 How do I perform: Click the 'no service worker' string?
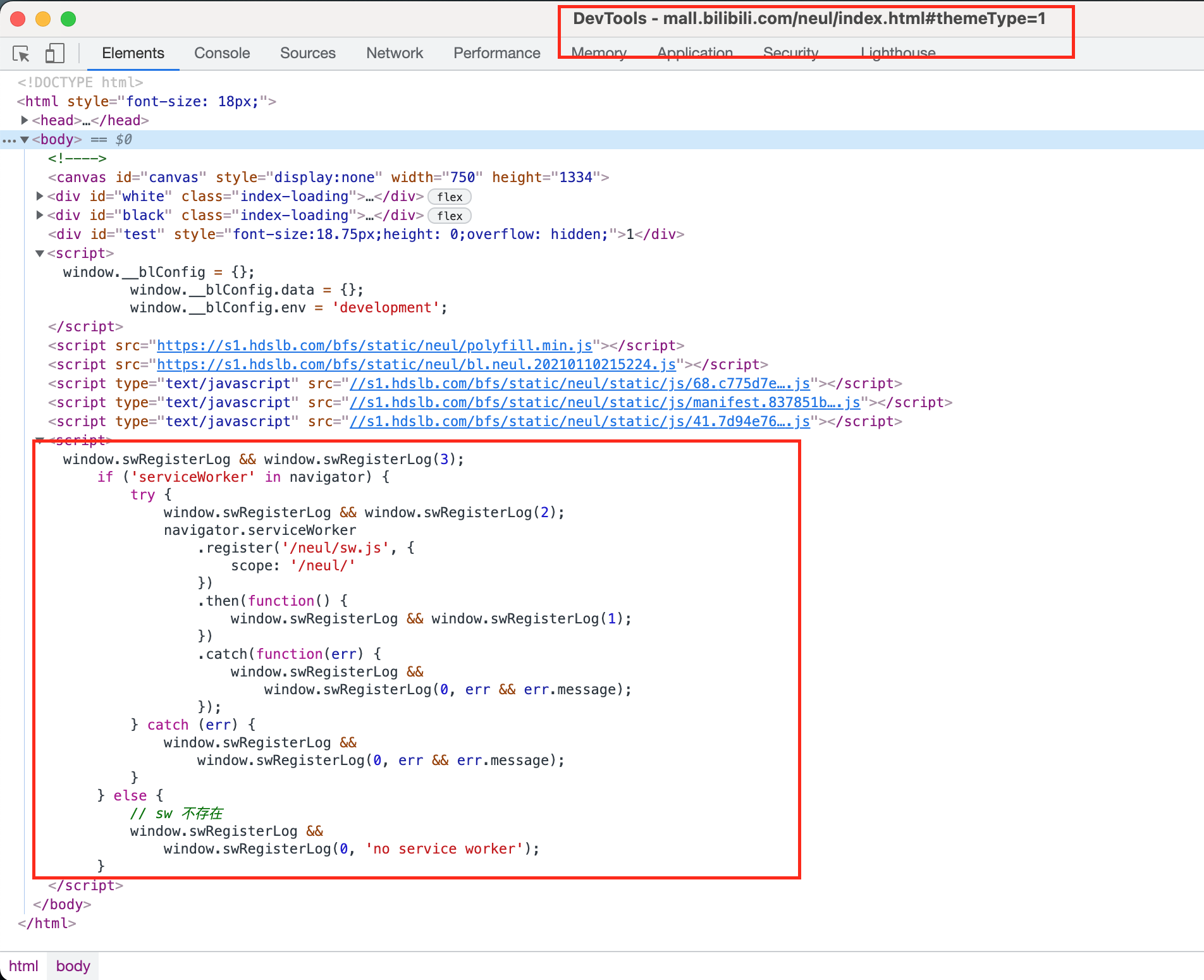445,849
